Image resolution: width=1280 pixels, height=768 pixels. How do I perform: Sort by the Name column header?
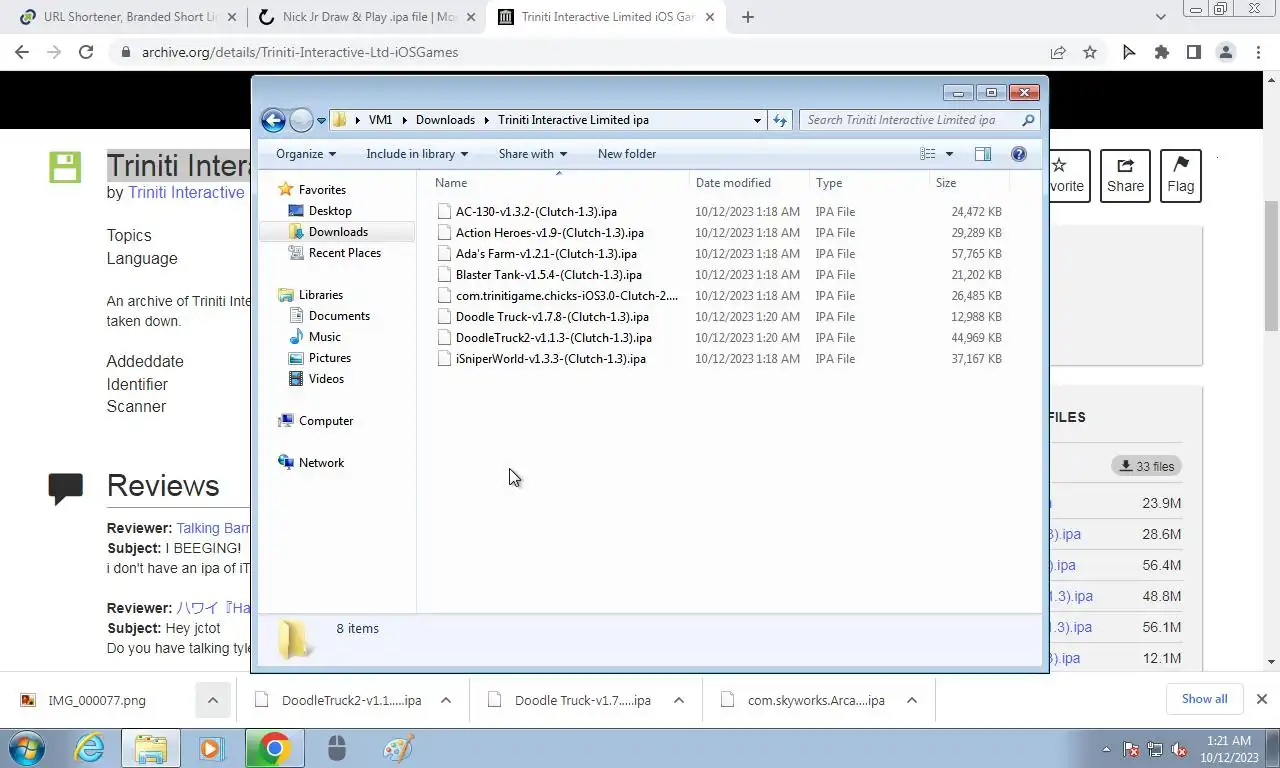pos(558,183)
